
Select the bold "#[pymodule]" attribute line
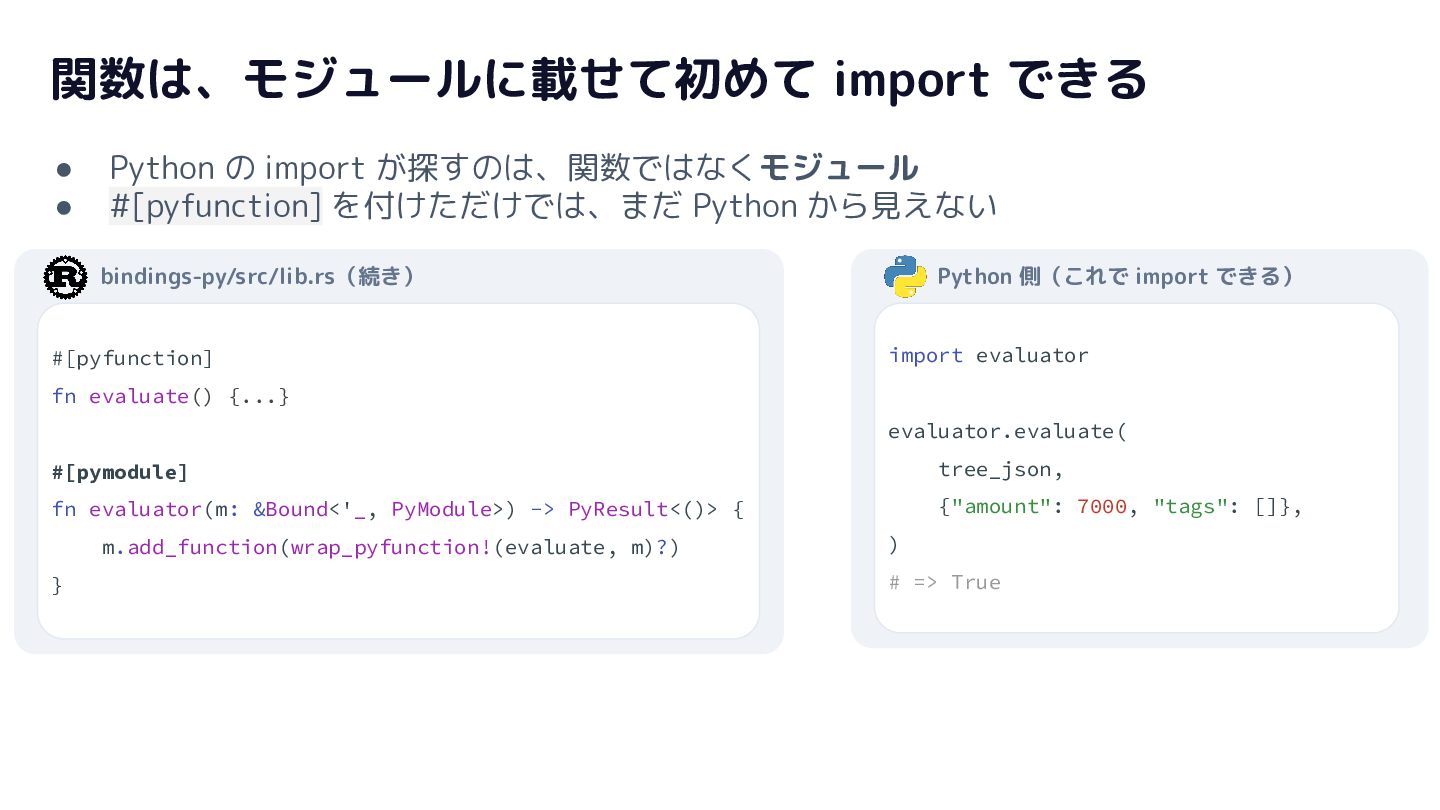[120, 471]
